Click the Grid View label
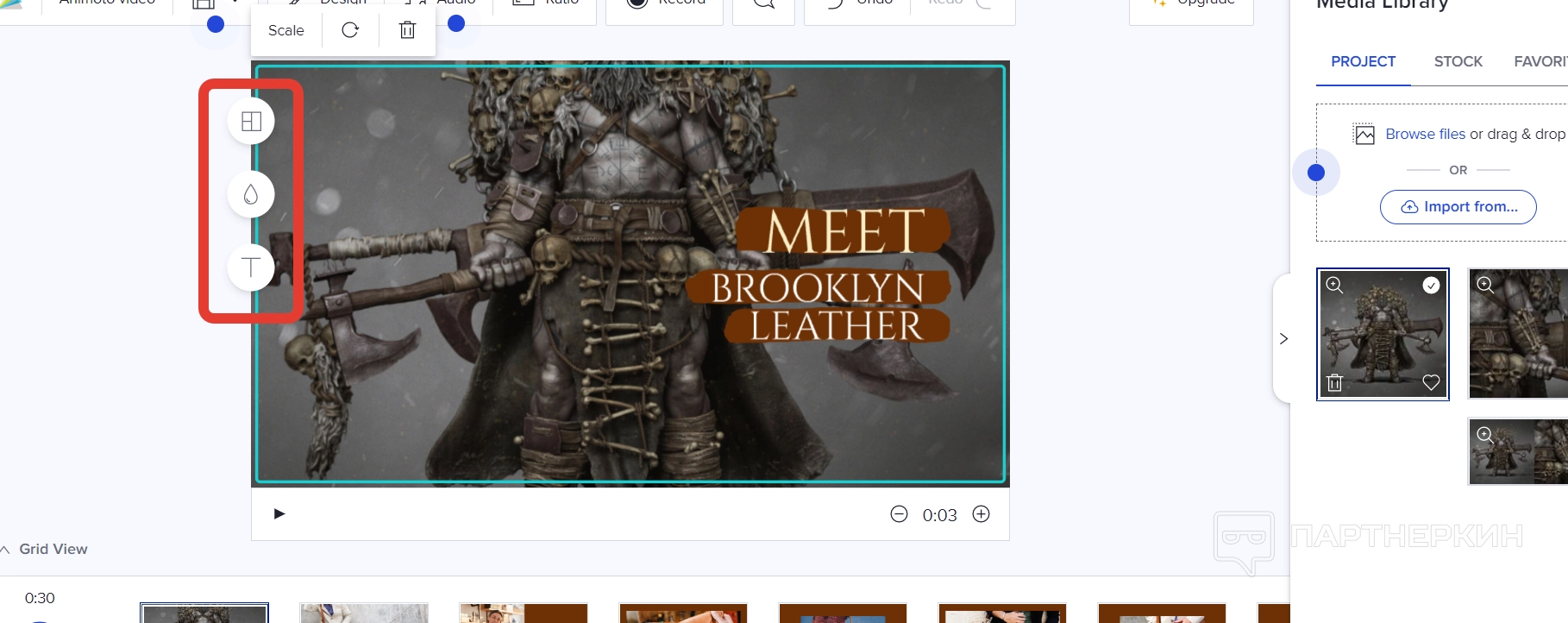Viewport: 1568px width, 623px height. click(53, 550)
